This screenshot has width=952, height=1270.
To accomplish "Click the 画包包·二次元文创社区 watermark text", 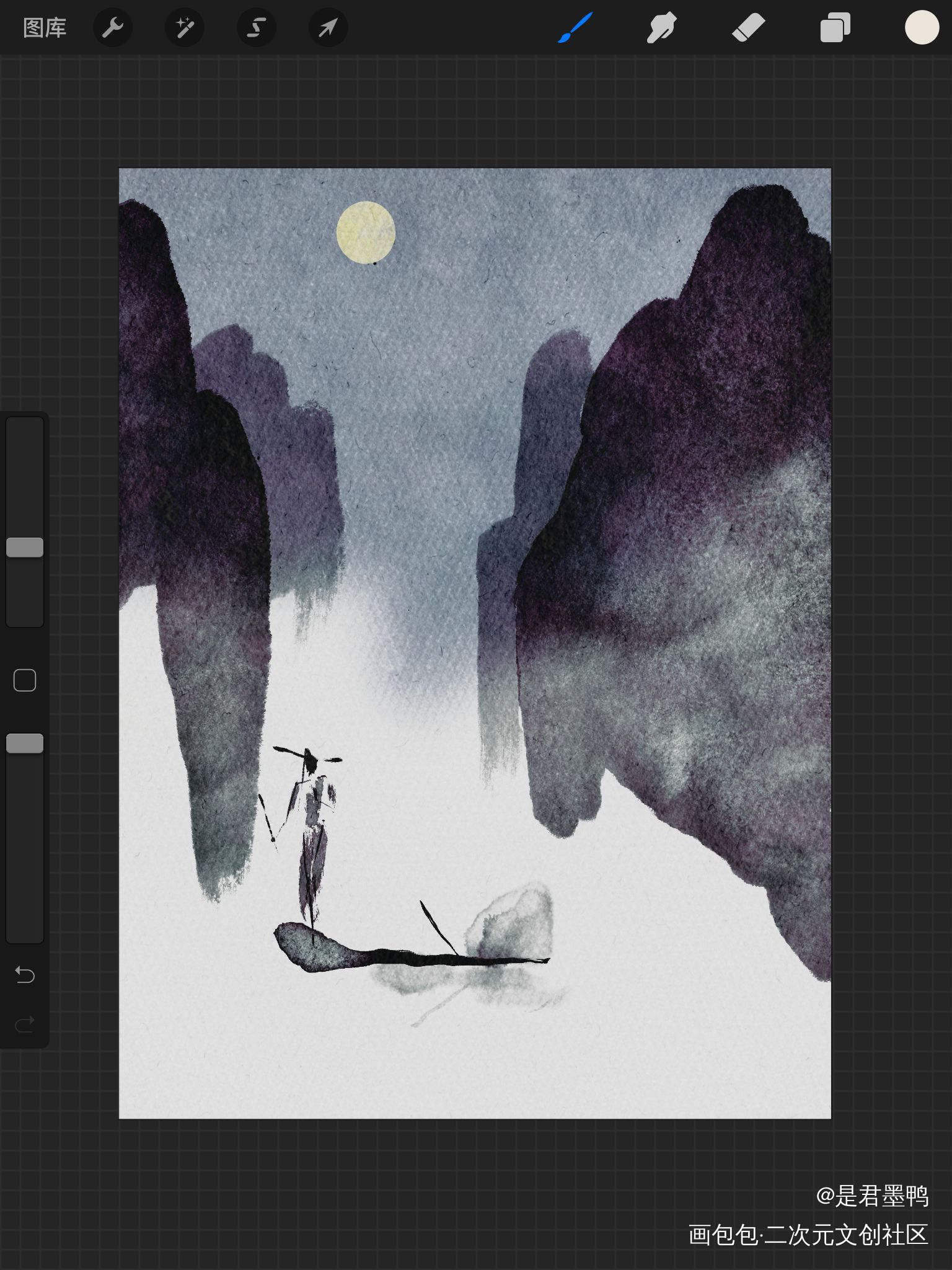I will (808, 1235).
